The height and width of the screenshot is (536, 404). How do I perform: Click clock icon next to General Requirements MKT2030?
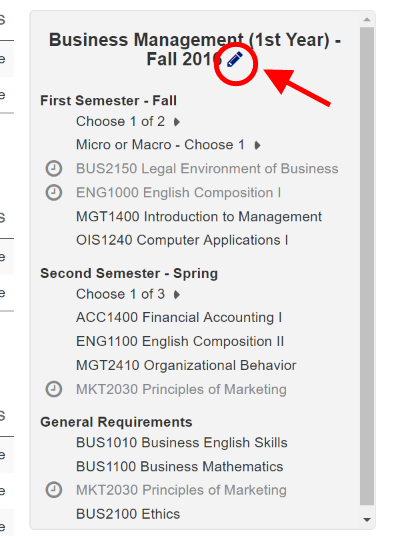coord(54,490)
